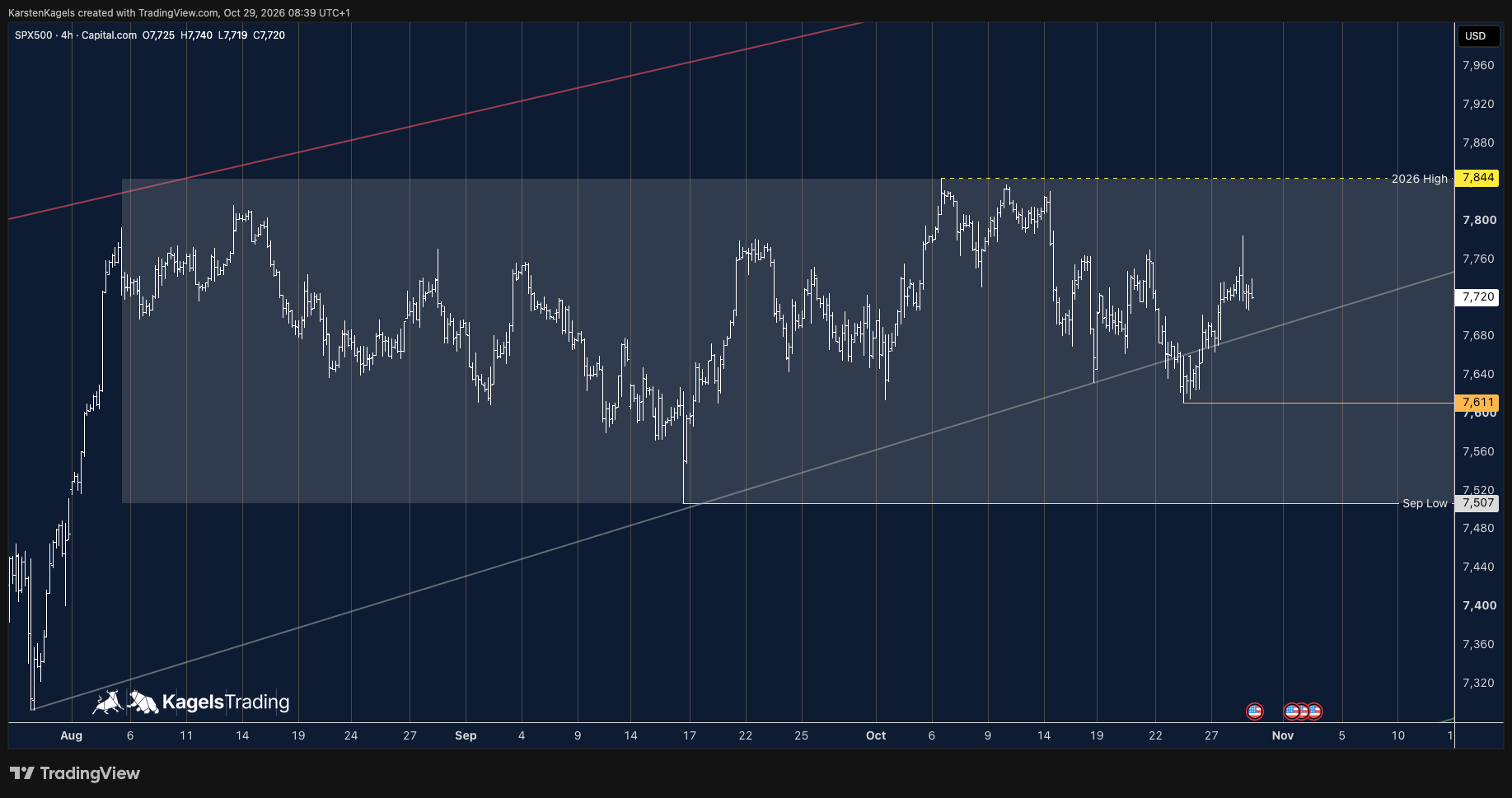Click the 'Nov' label on the time axis

(x=1283, y=735)
